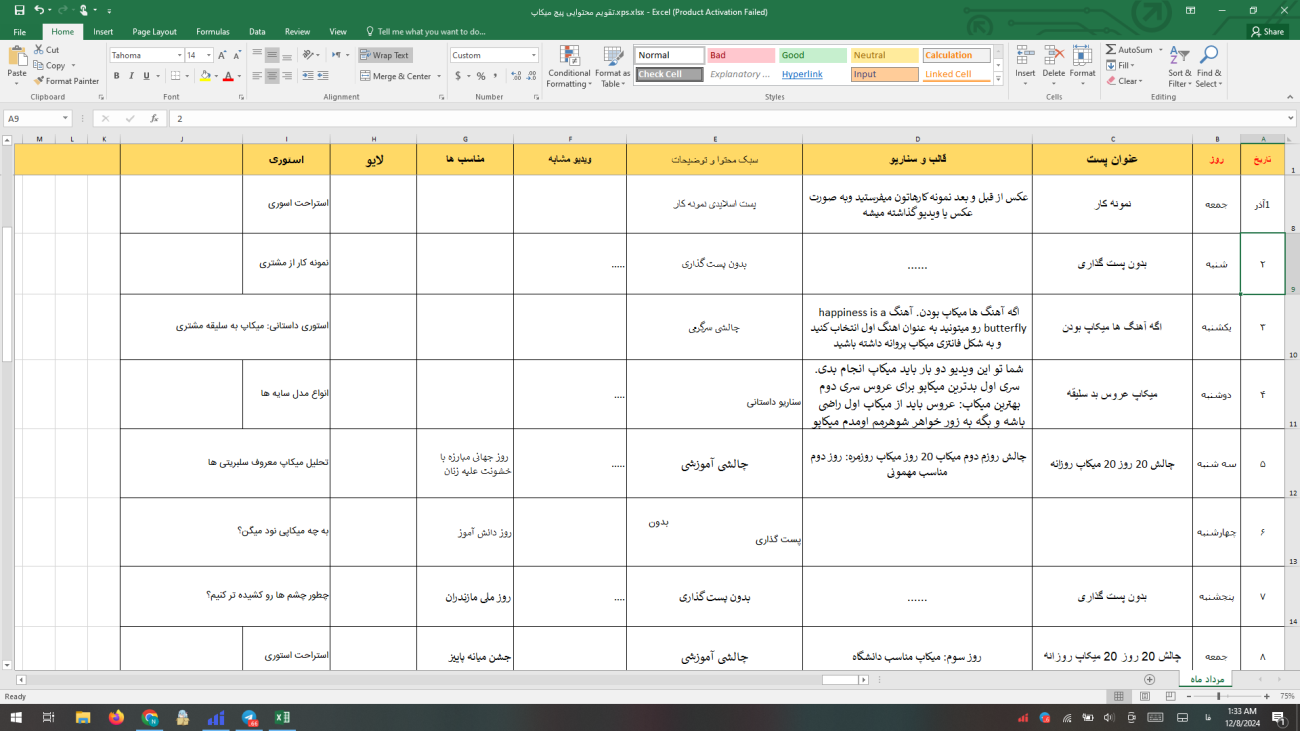Apply the Hyperlink cell style

point(813,74)
